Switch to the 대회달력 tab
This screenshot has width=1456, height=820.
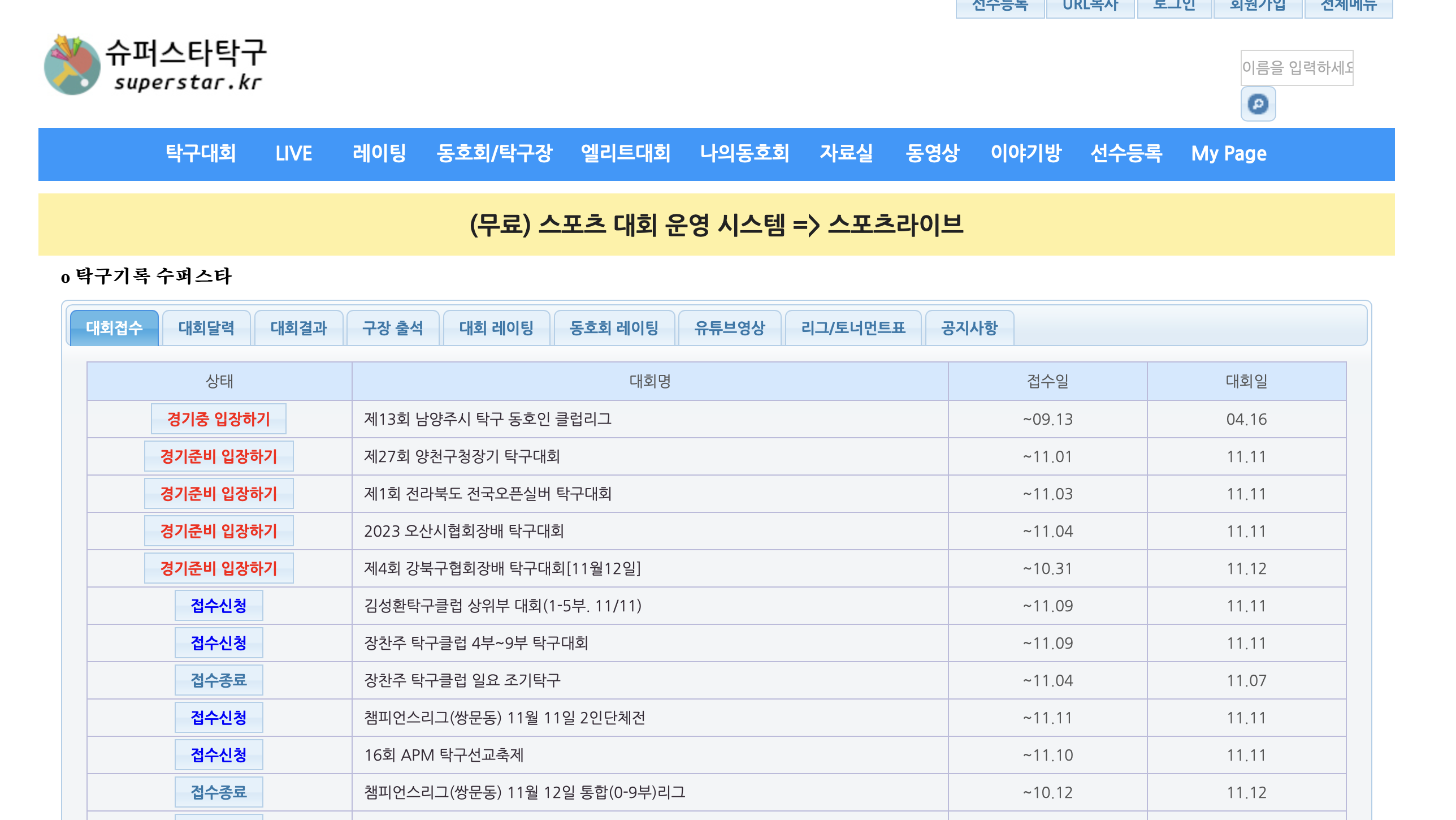tap(207, 328)
